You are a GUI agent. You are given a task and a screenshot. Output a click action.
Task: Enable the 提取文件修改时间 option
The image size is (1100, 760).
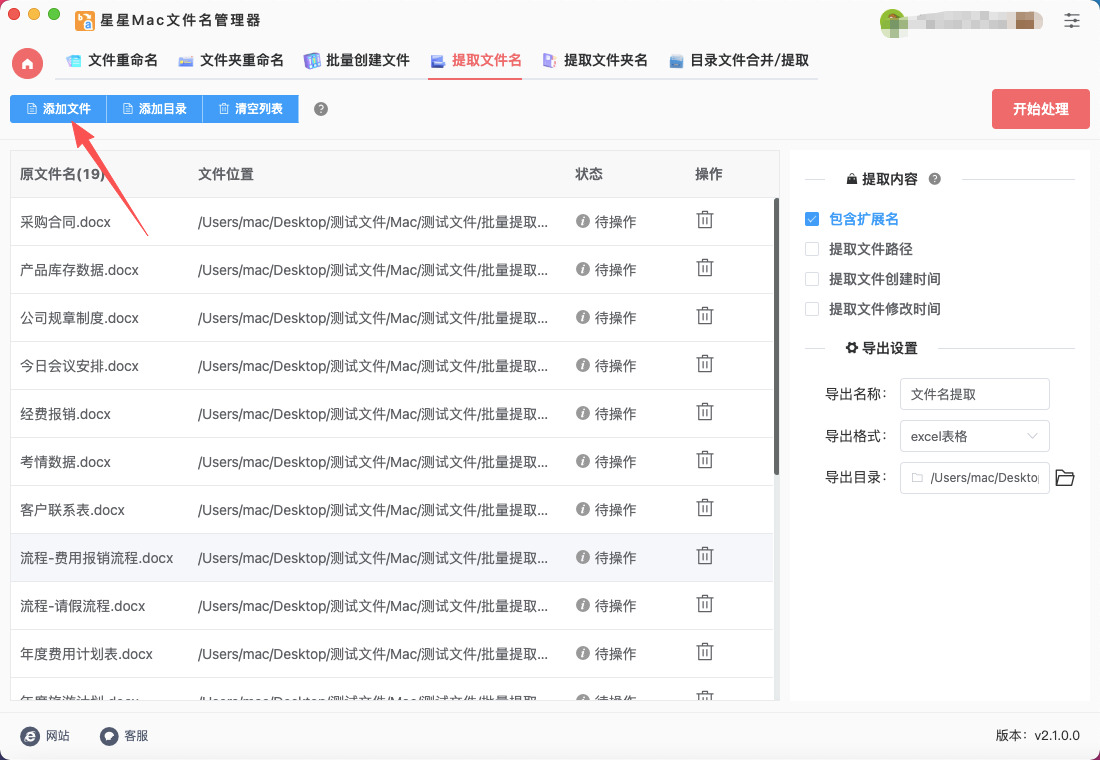812,309
